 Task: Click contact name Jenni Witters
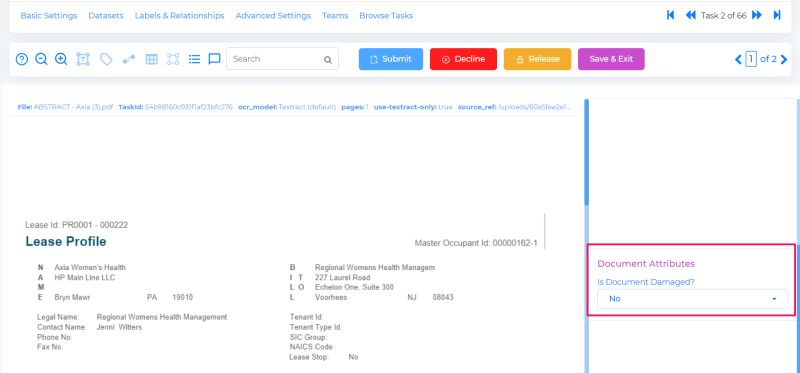[x=119, y=327]
